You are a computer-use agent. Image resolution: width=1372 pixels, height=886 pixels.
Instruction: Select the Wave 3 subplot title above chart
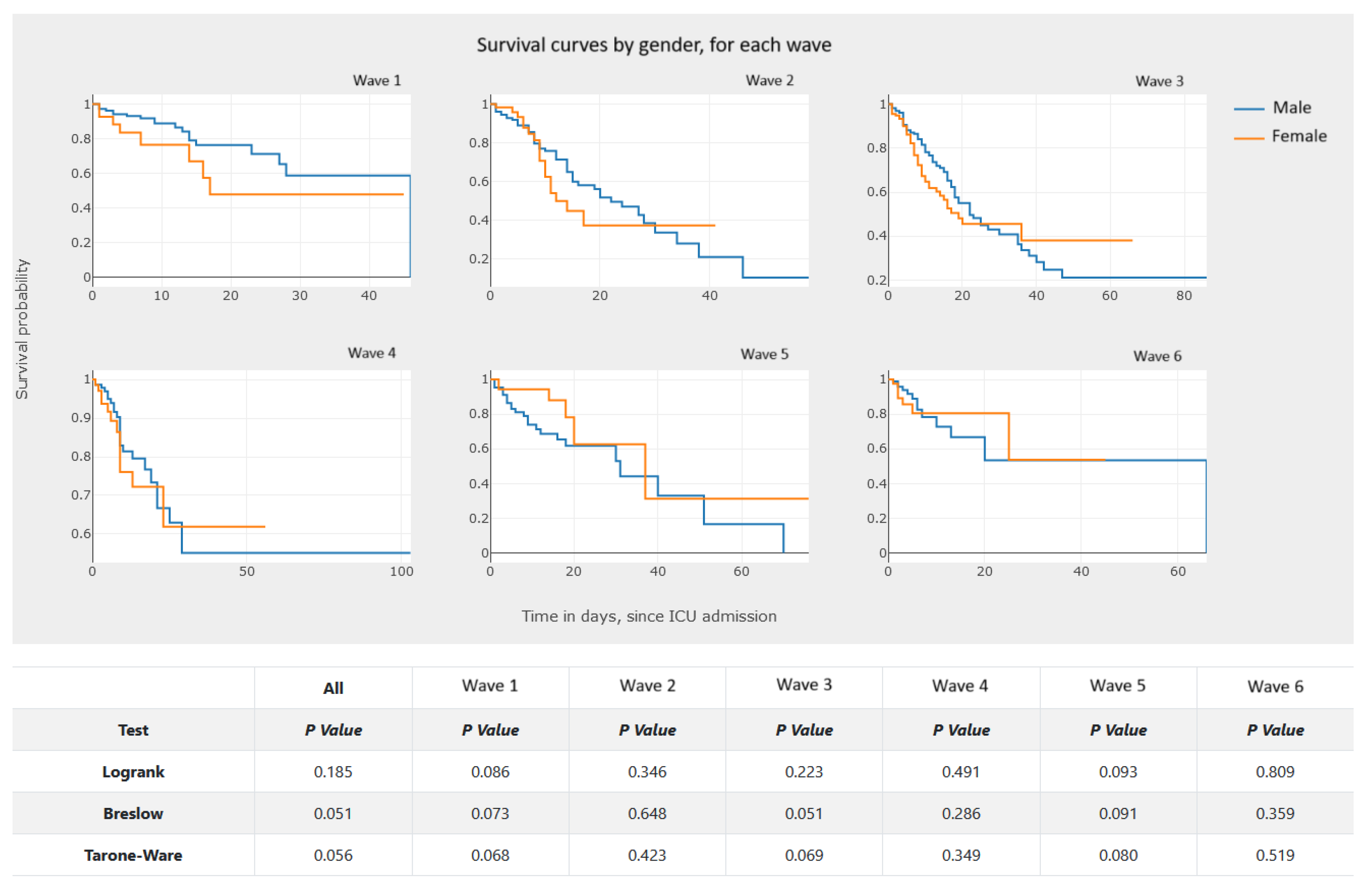pos(1159,81)
